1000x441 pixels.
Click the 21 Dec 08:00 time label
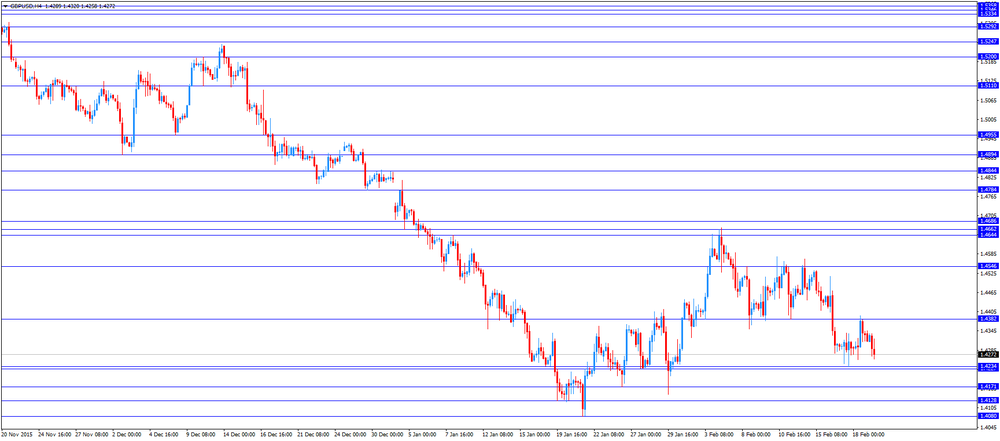pos(314,434)
